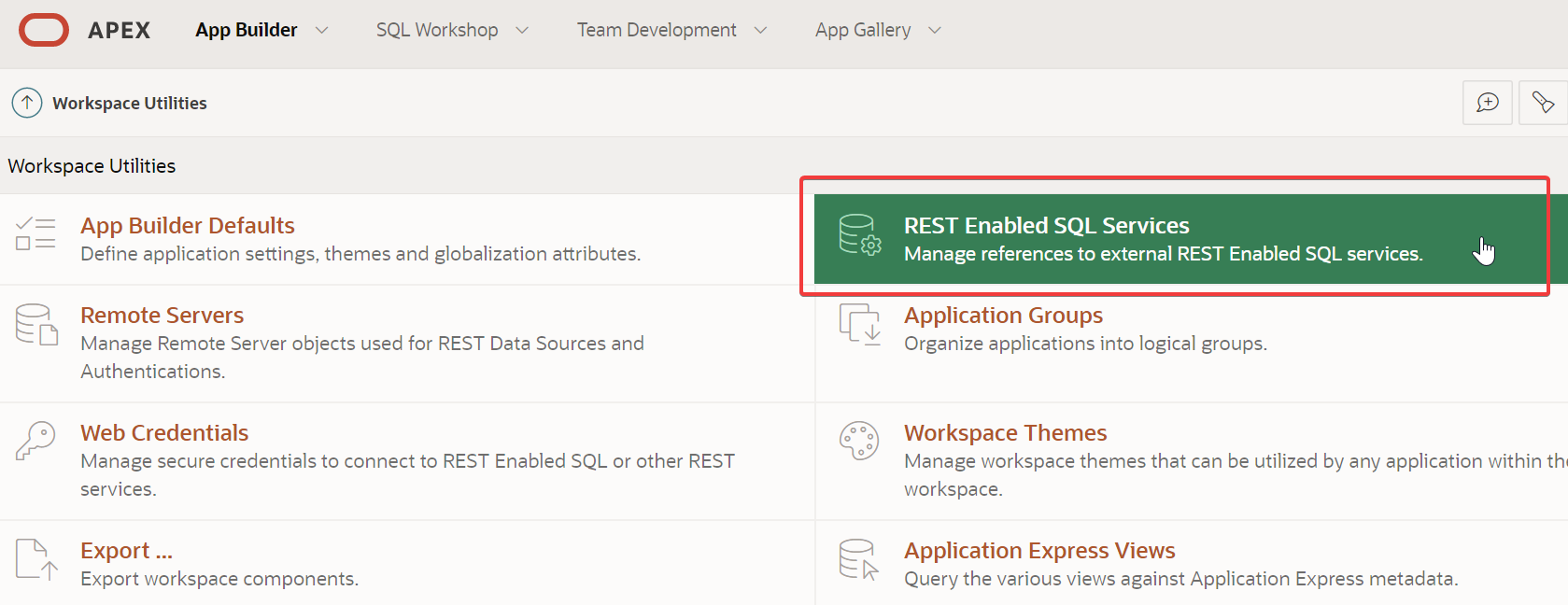Expand the App Builder menu chevron
Viewport: 1568px width, 605px height.
click(322, 30)
